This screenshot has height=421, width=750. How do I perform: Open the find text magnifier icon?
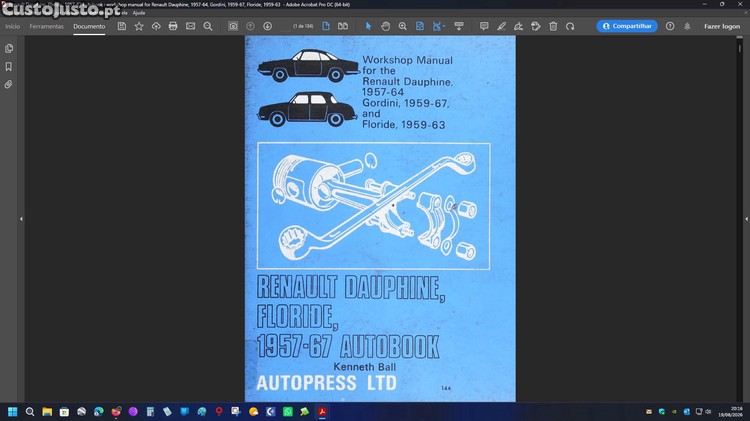[208, 26]
